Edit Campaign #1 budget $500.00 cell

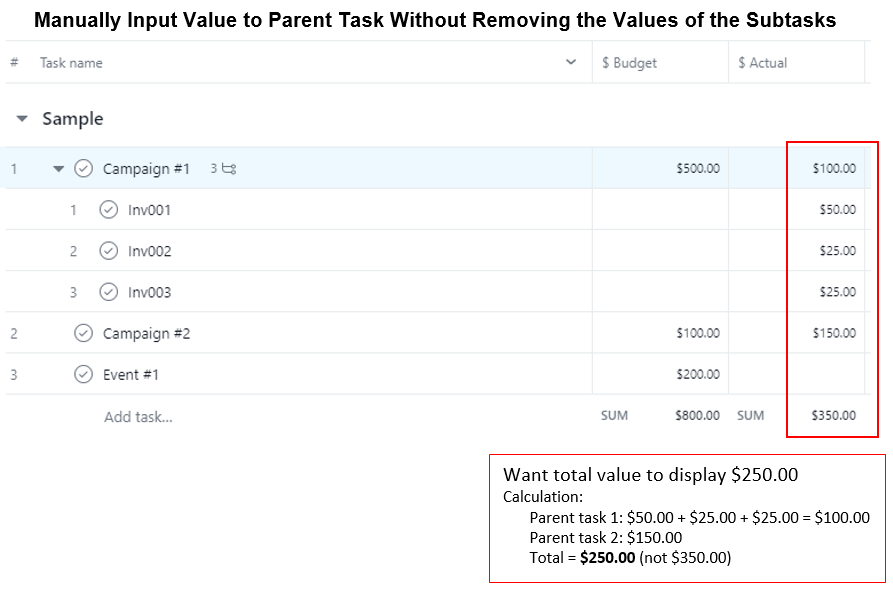pyautogui.click(x=660, y=169)
